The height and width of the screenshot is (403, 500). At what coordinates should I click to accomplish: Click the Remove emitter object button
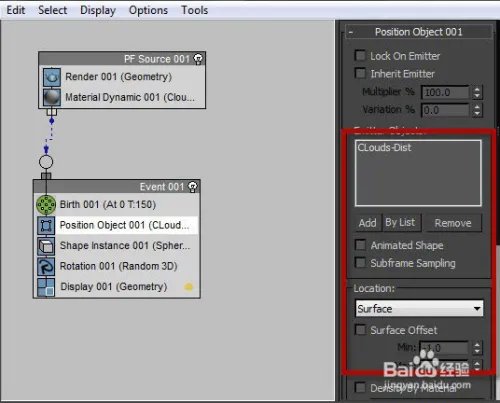pyautogui.click(x=453, y=223)
